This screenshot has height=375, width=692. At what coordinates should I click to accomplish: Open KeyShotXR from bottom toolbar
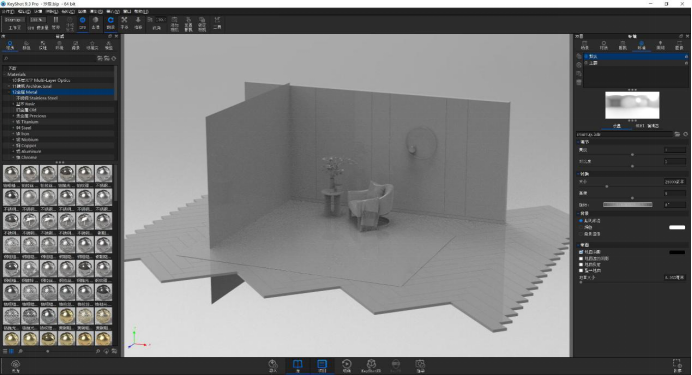tap(371, 366)
